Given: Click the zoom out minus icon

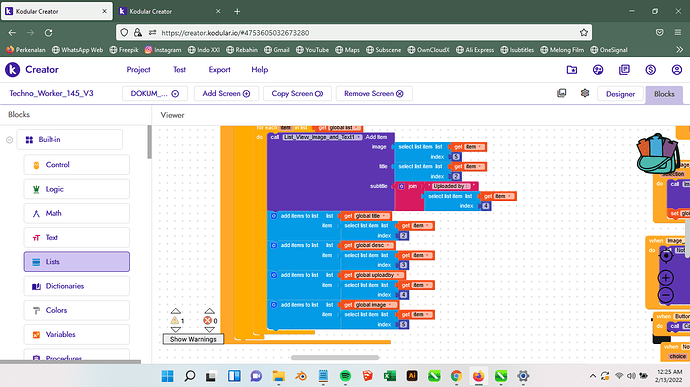Looking at the screenshot, I should (665, 295).
